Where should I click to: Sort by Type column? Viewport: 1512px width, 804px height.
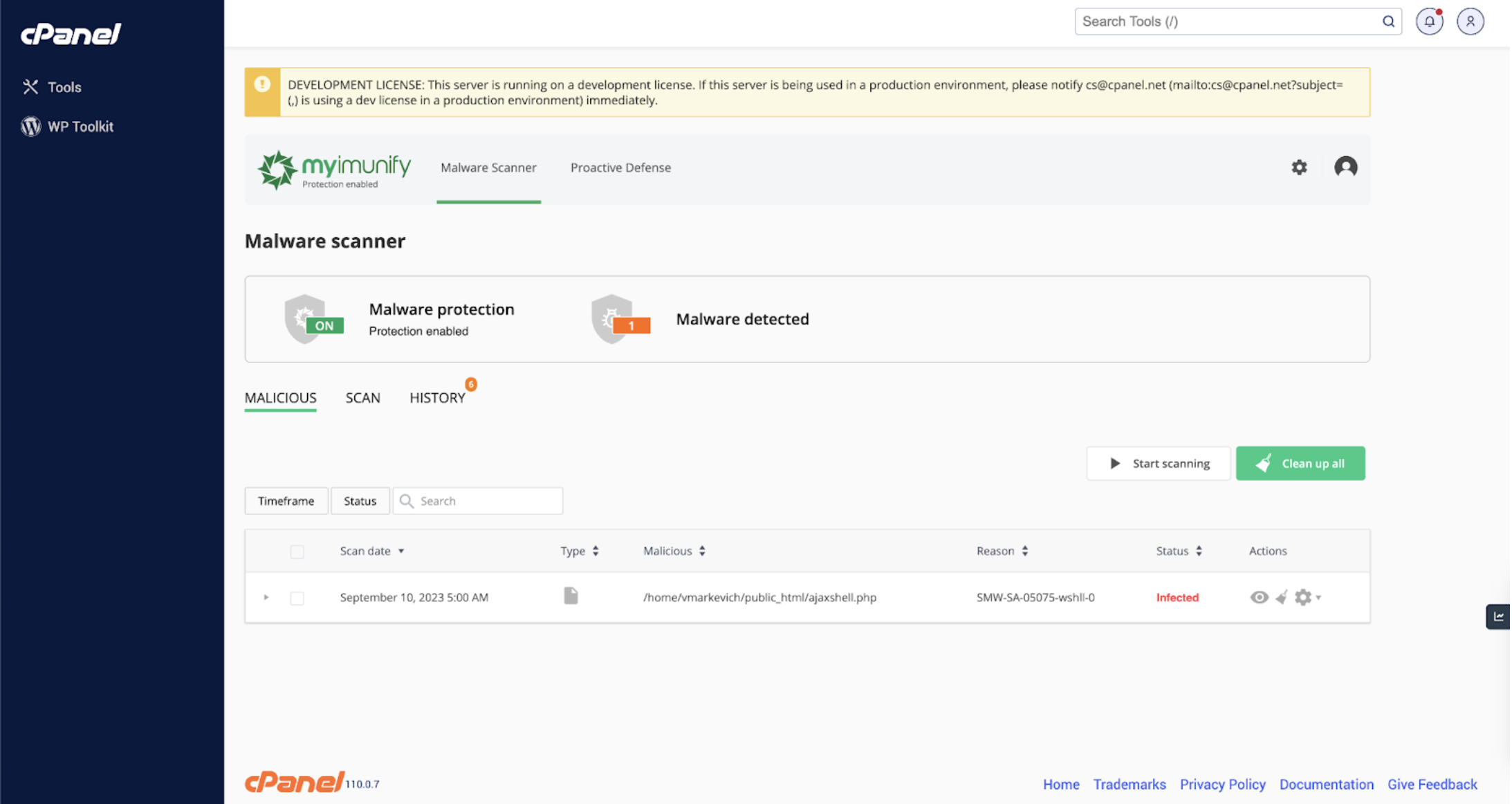(x=579, y=551)
